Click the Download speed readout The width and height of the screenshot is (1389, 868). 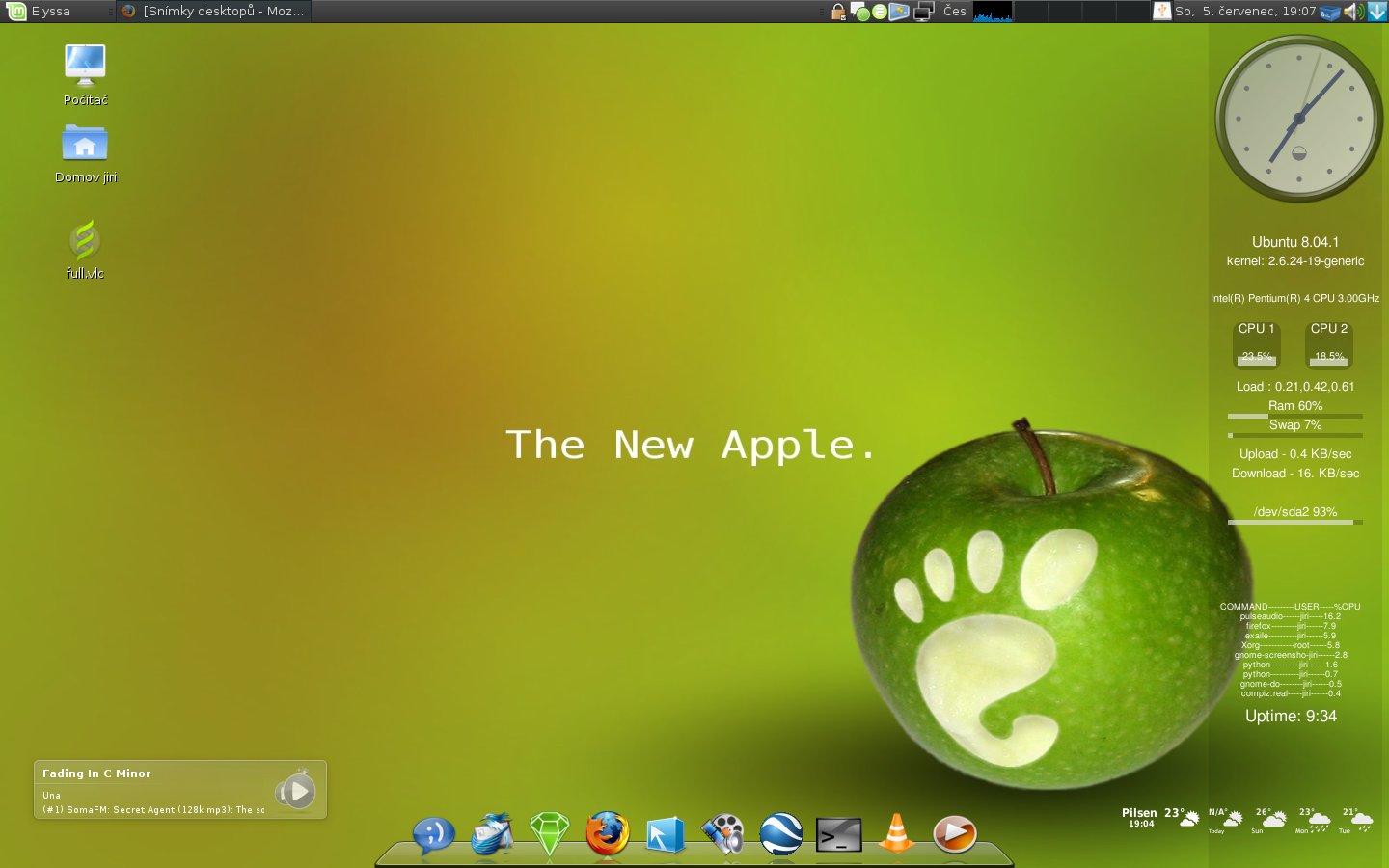[x=1295, y=474]
